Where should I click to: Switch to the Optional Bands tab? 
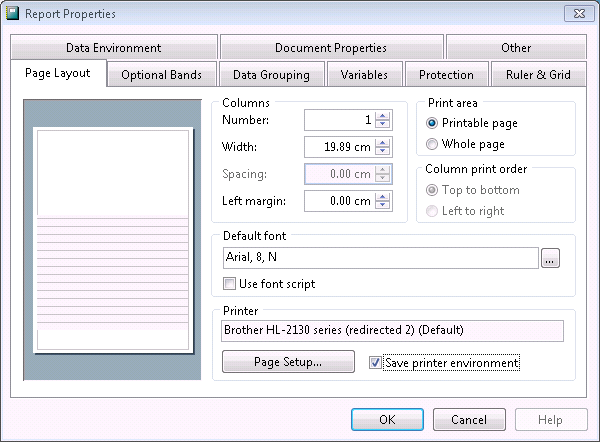tap(161, 75)
